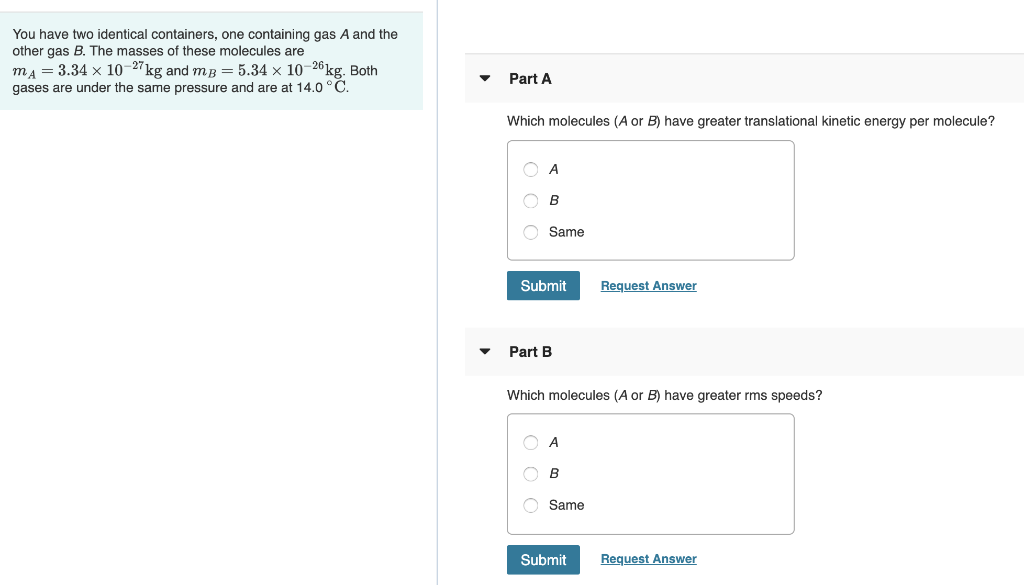Image resolution: width=1024 pixels, height=585 pixels.
Task: Submit the answer for Part B
Action: point(543,559)
